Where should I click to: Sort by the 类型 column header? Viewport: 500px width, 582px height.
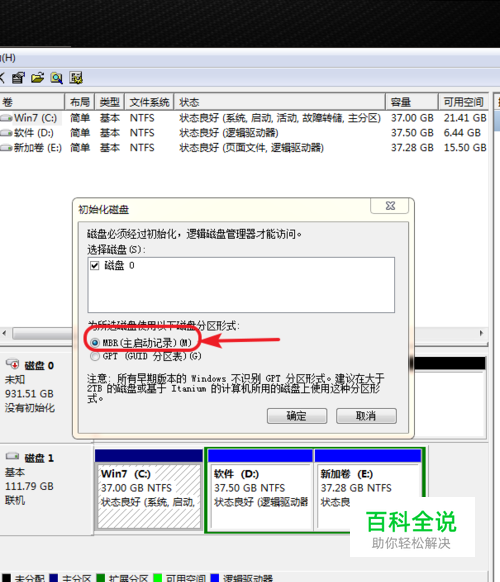click(x=110, y=102)
